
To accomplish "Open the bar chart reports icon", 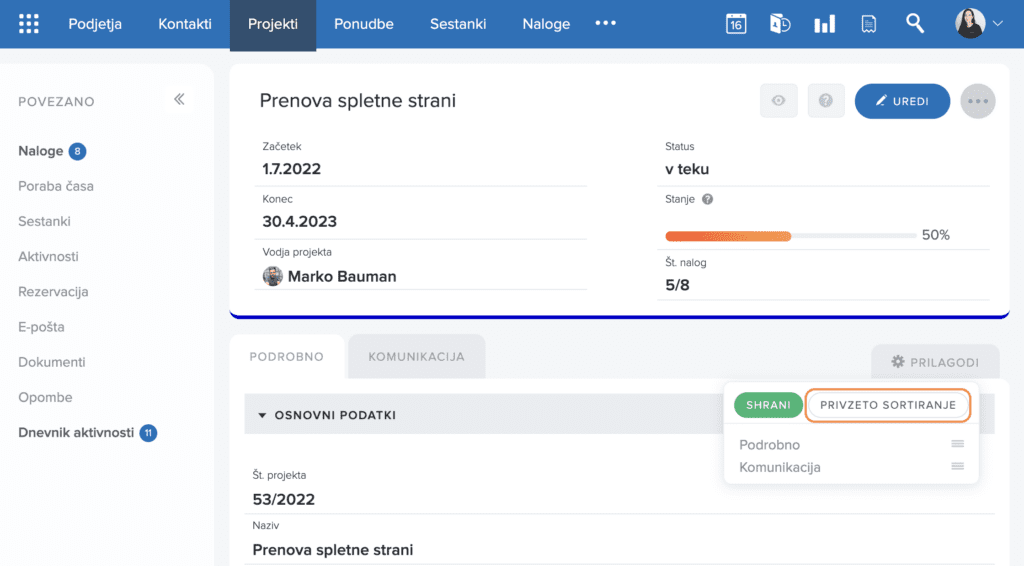I will click(824, 24).
